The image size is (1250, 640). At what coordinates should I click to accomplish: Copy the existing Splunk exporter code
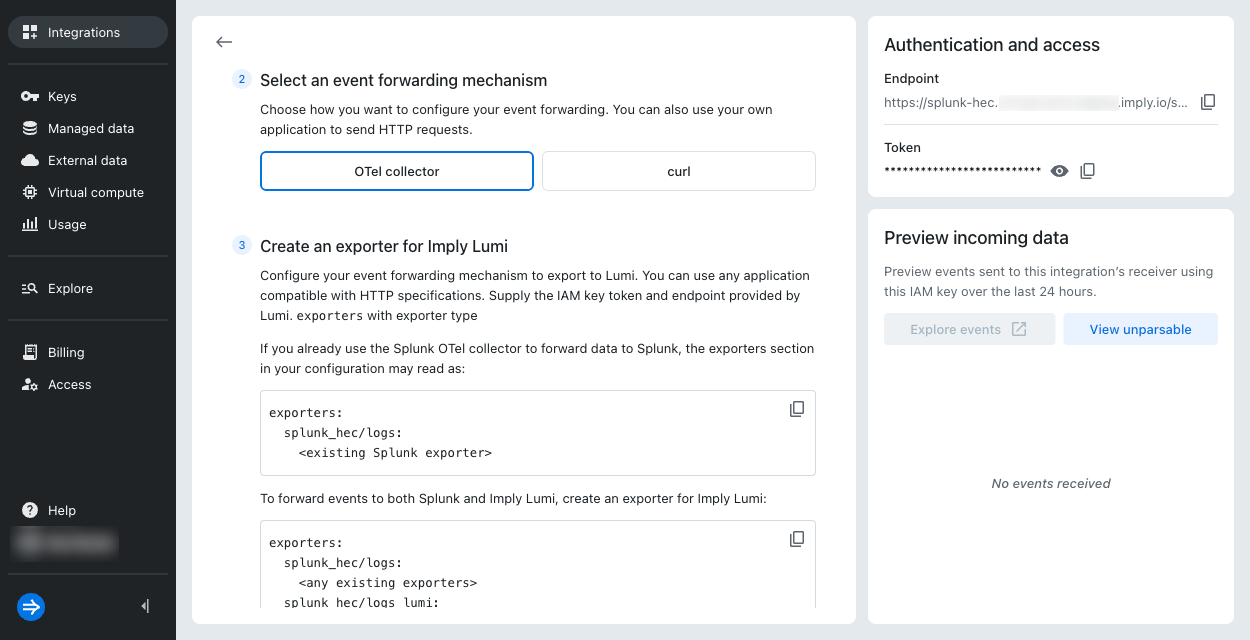(x=797, y=409)
